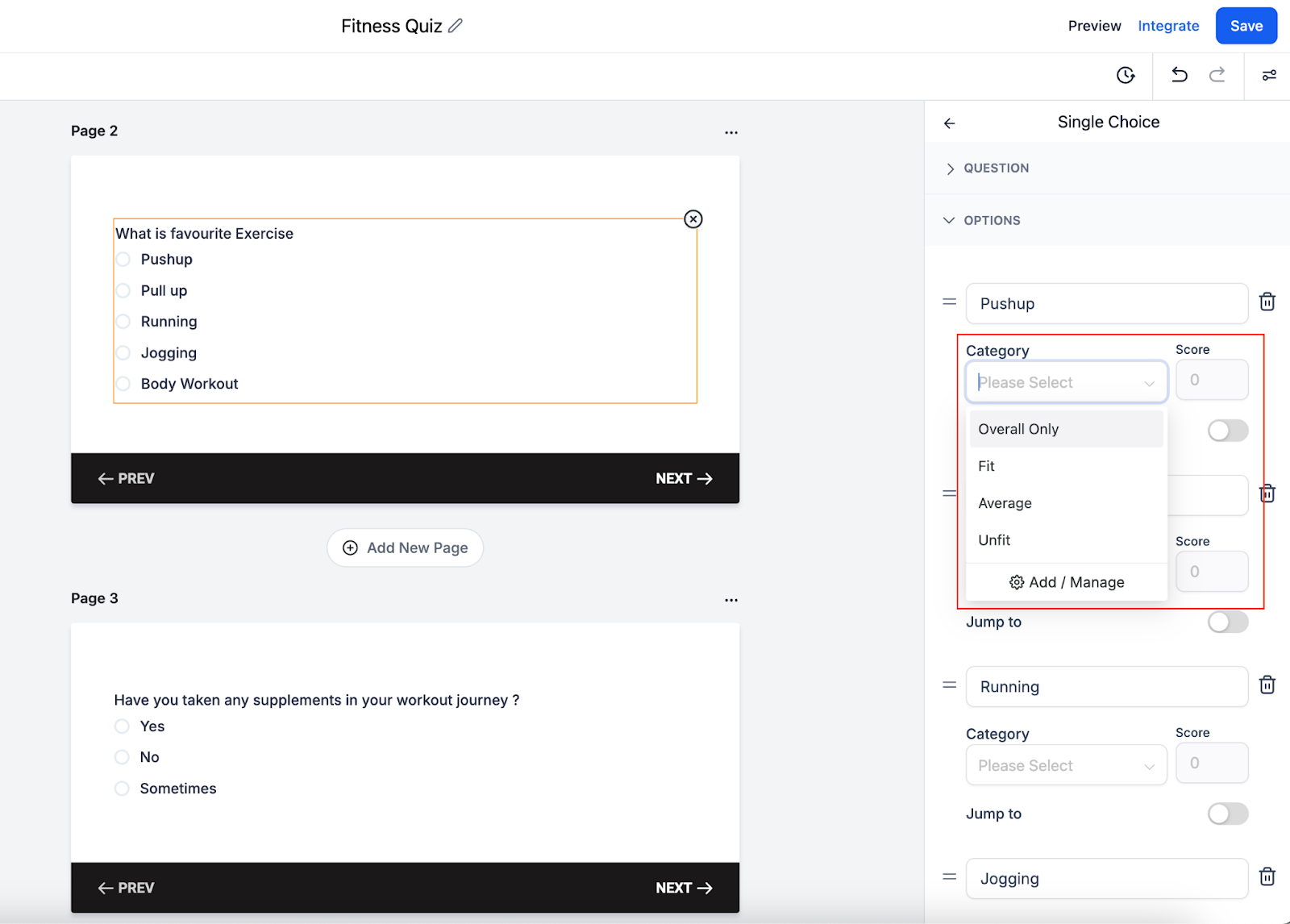Choose Unfit from category list
1290x924 pixels.
pyautogui.click(x=1067, y=540)
